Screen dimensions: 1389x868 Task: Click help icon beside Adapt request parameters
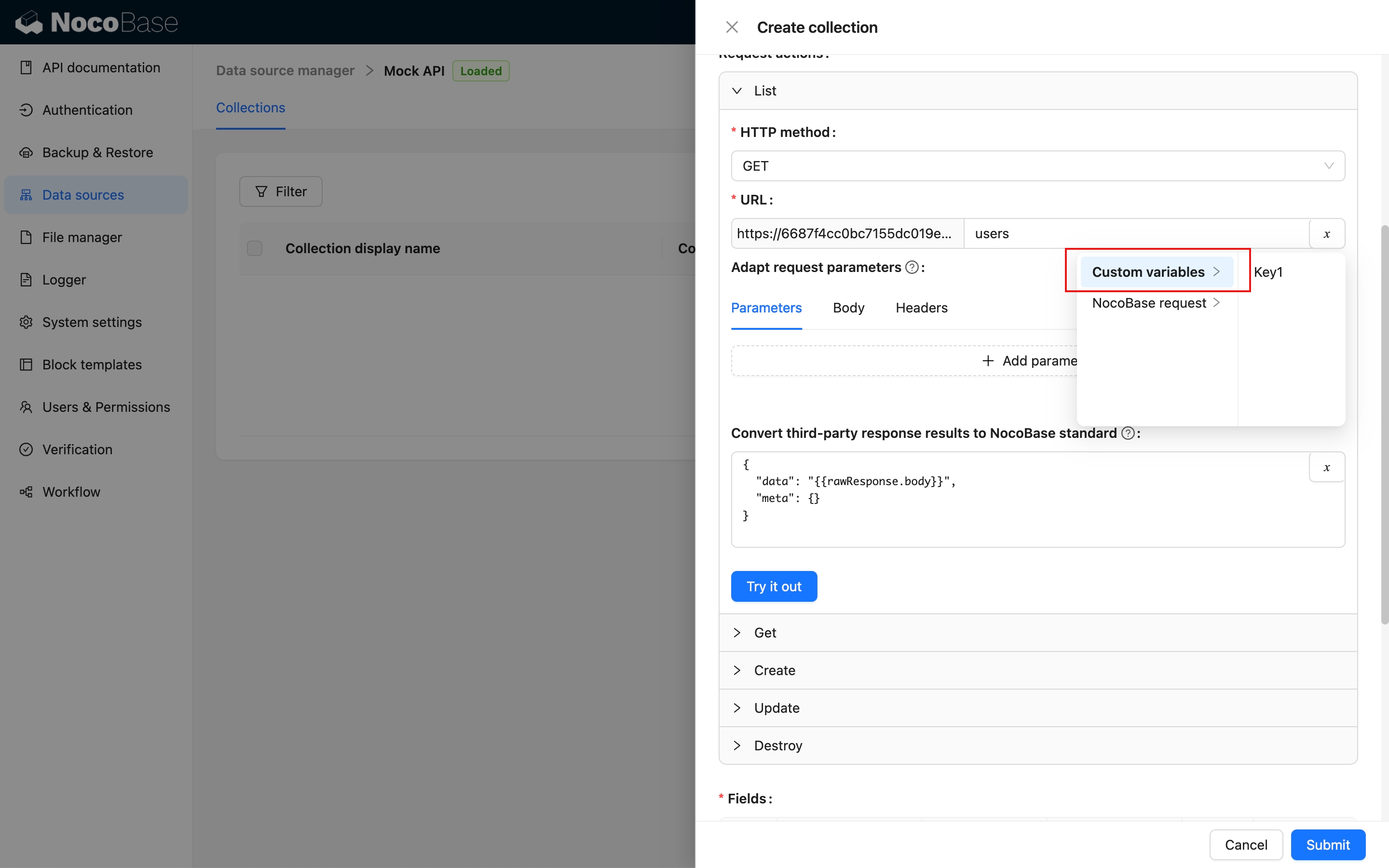[x=912, y=268]
